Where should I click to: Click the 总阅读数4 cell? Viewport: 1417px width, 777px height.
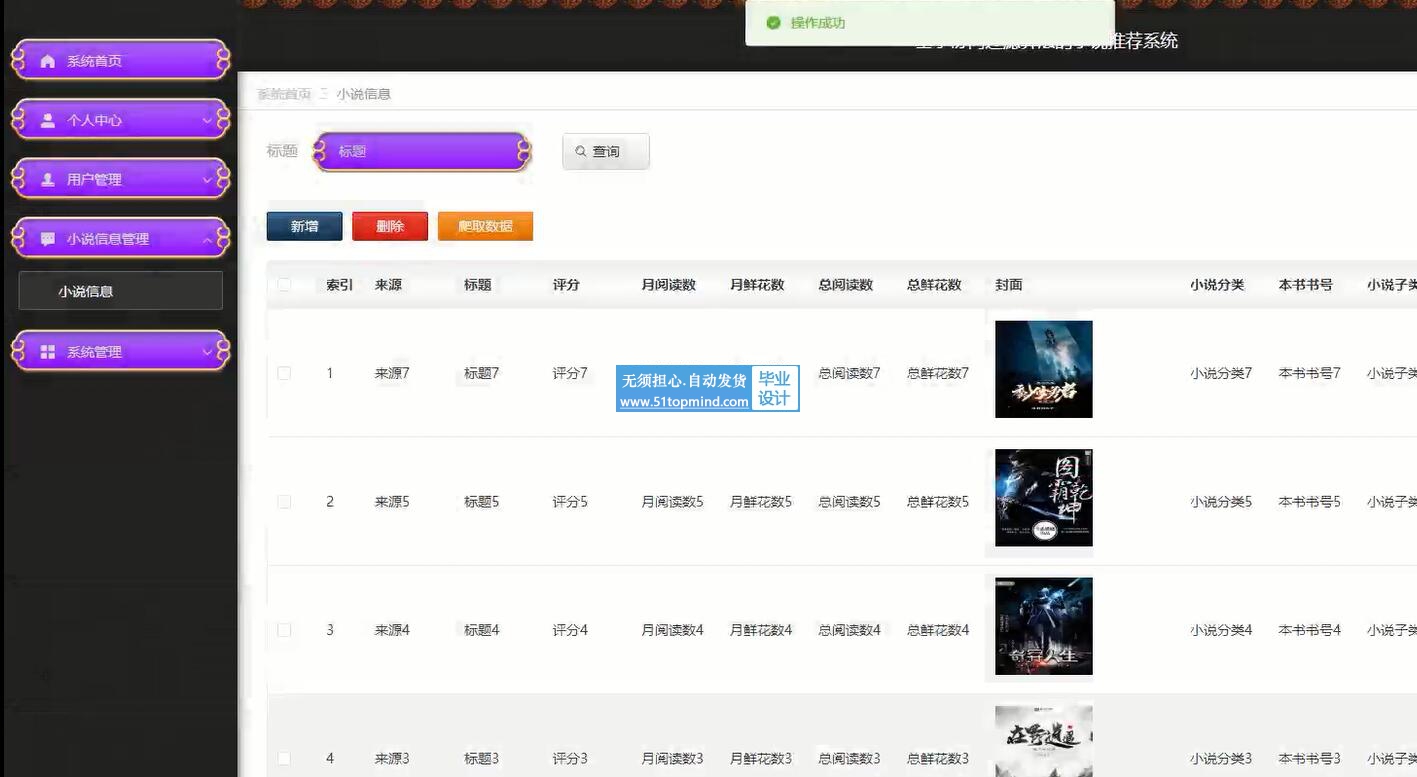click(849, 630)
